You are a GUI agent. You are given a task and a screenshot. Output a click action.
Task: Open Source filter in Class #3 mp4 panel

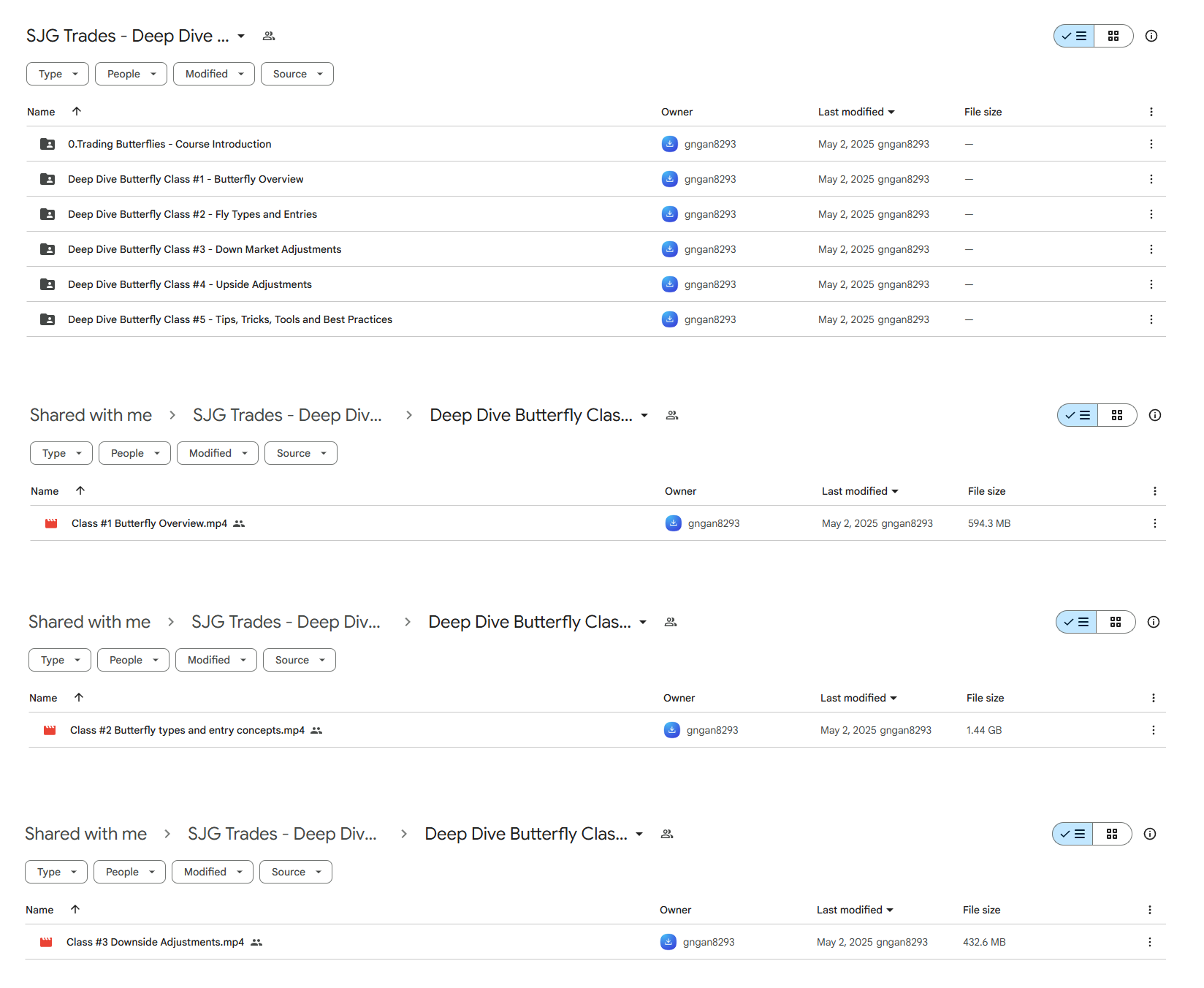tap(296, 872)
